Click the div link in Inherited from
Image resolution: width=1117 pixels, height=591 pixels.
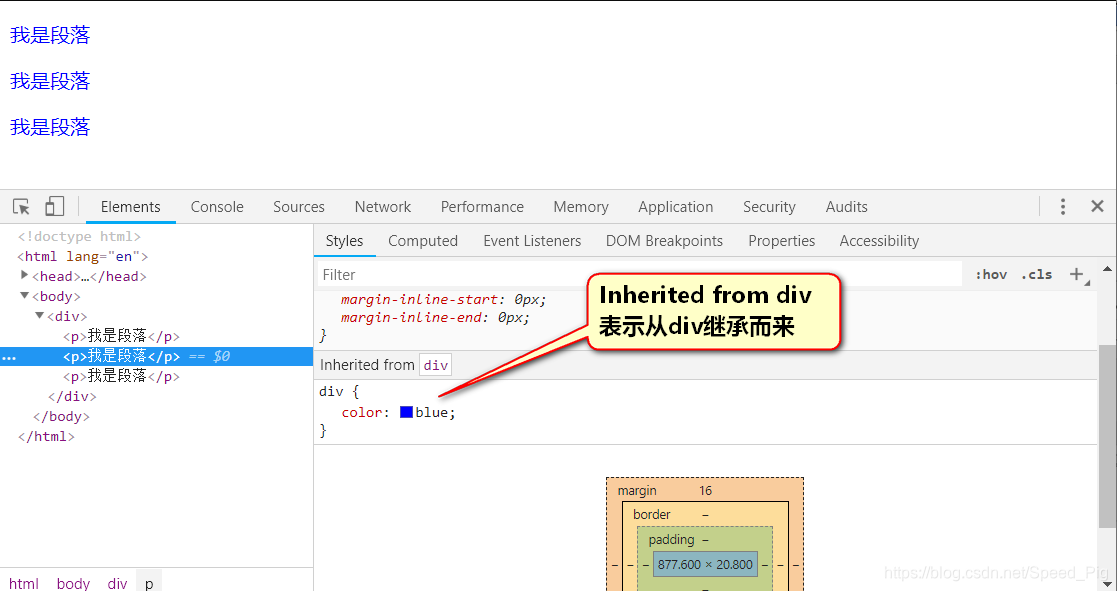435,365
